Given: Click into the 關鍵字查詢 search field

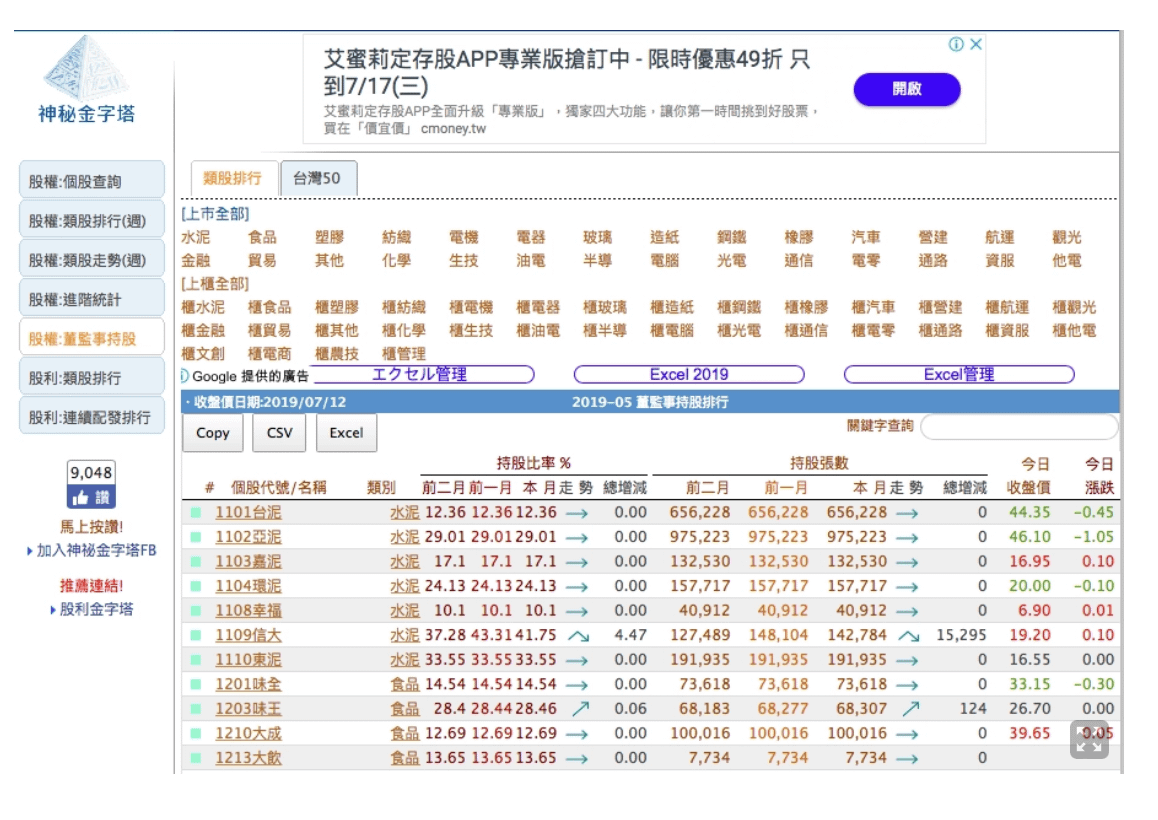Looking at the screenshot, I should point(1018,427).
